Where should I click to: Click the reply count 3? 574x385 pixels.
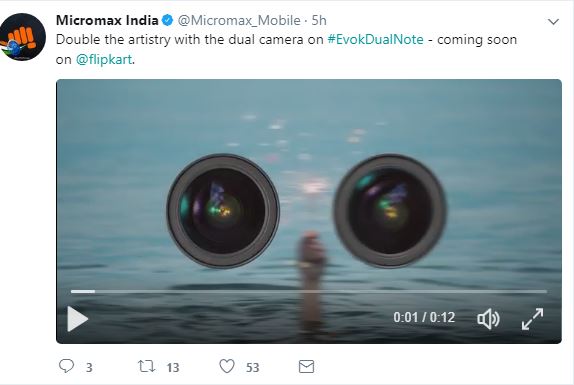coord(89,367)
